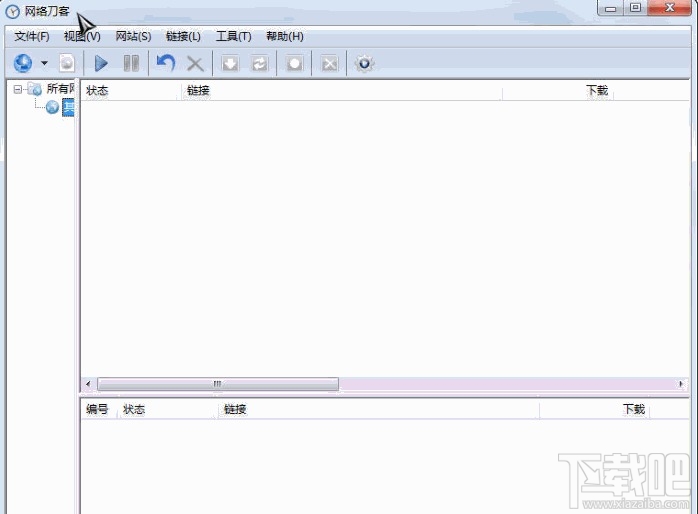Click the greyed document toolbar icon
The width and height of the screenshot is (698, 514).
(x=67, y=63)
